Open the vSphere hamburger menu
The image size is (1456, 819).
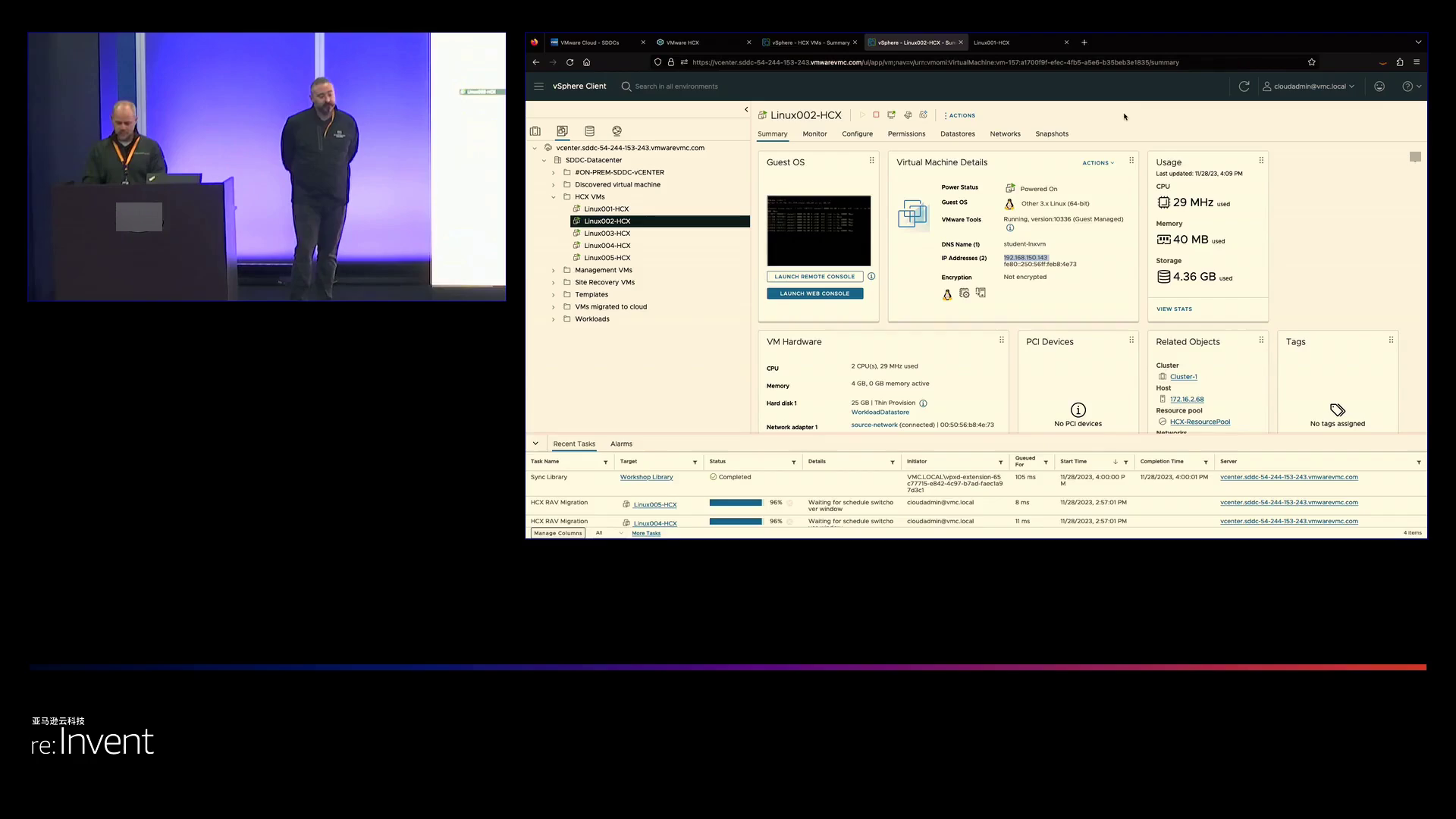tap(538, 86)
